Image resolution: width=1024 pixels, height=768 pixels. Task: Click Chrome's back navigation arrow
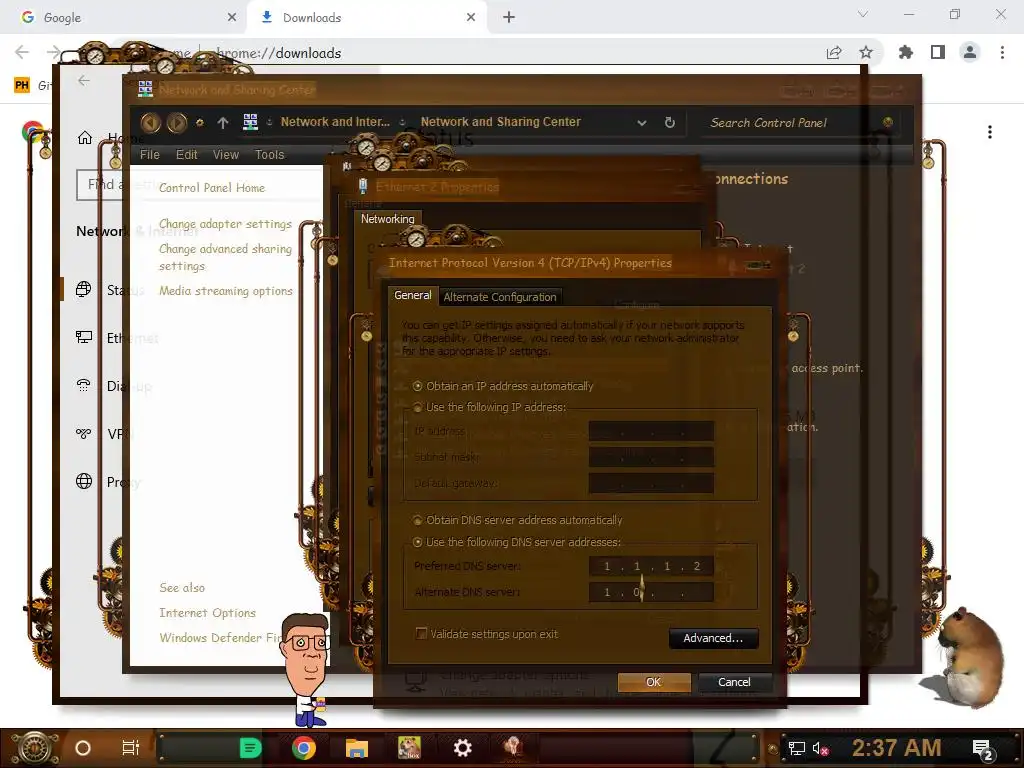[22, 52]
